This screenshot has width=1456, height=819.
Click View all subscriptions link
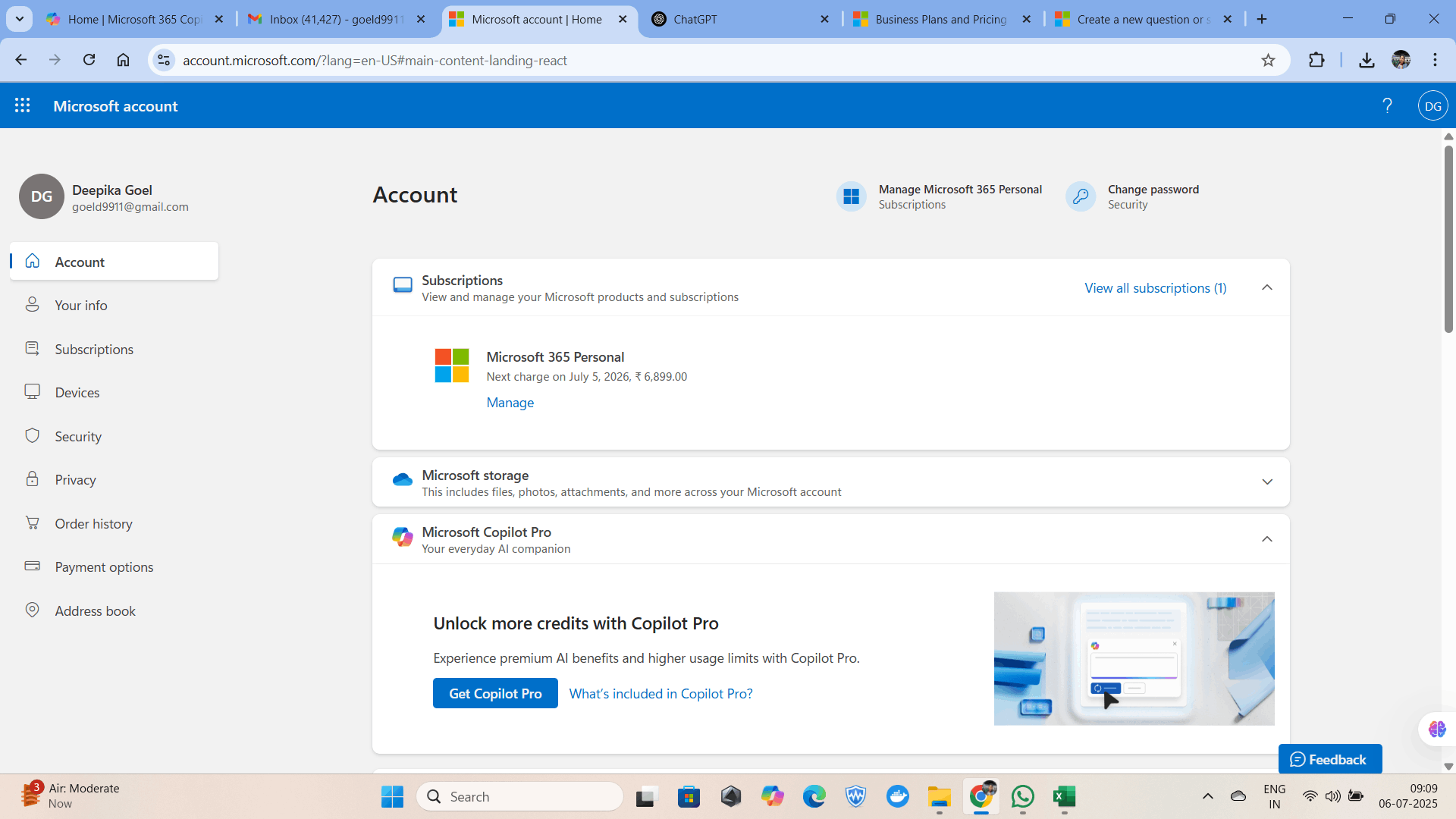(x=1155, y=288)
